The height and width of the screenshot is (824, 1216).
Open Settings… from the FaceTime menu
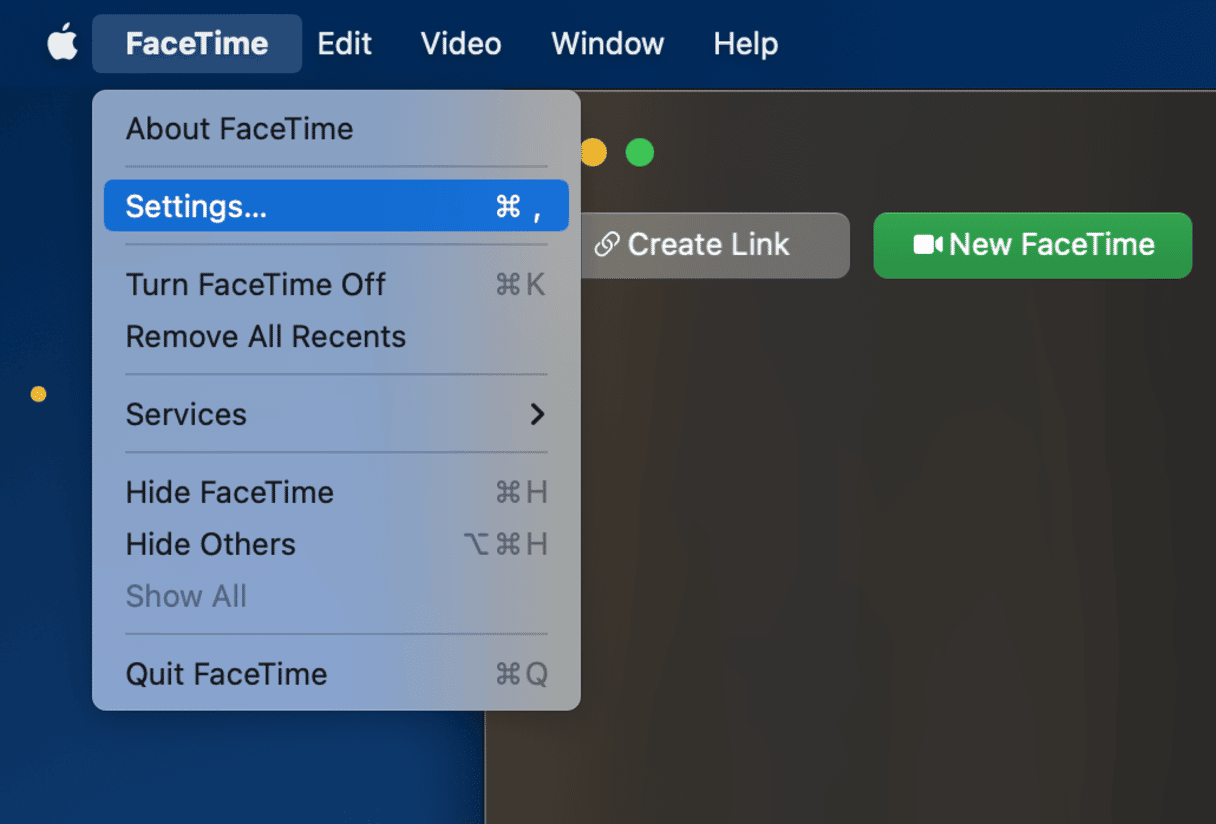tap(336, 206)
